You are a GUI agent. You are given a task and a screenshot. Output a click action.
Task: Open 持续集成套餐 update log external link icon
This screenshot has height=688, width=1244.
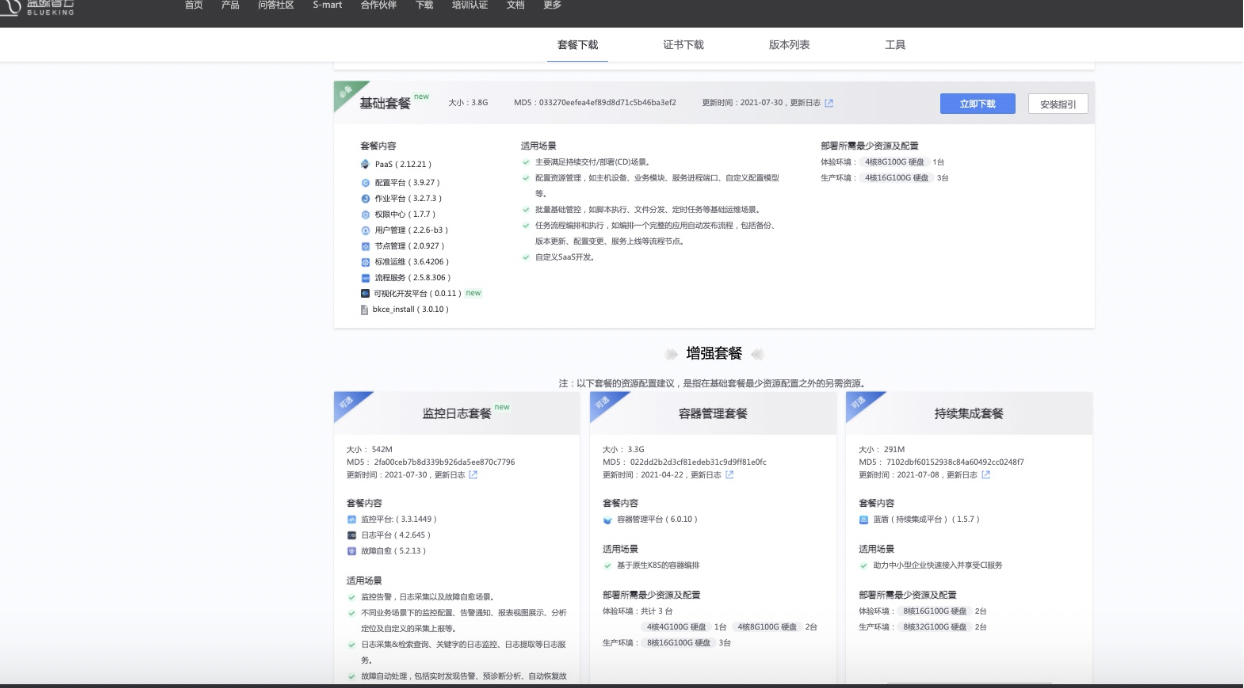point(985,475)
